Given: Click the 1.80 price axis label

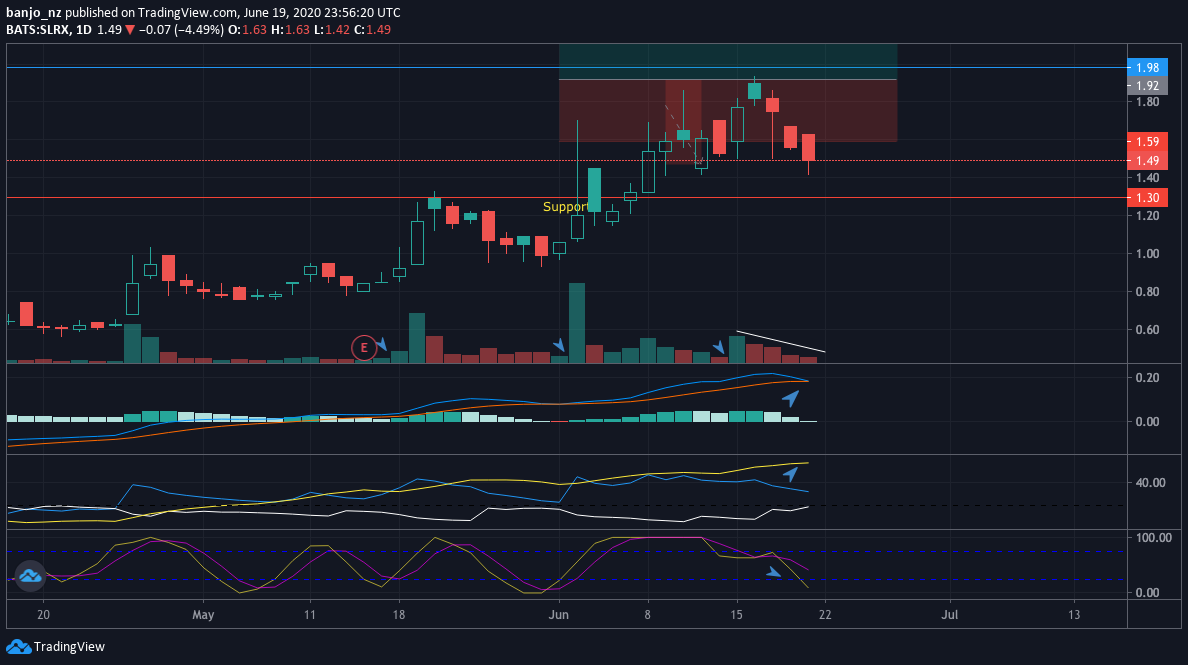Looking at the screenshot, I should coord(1147,101).
